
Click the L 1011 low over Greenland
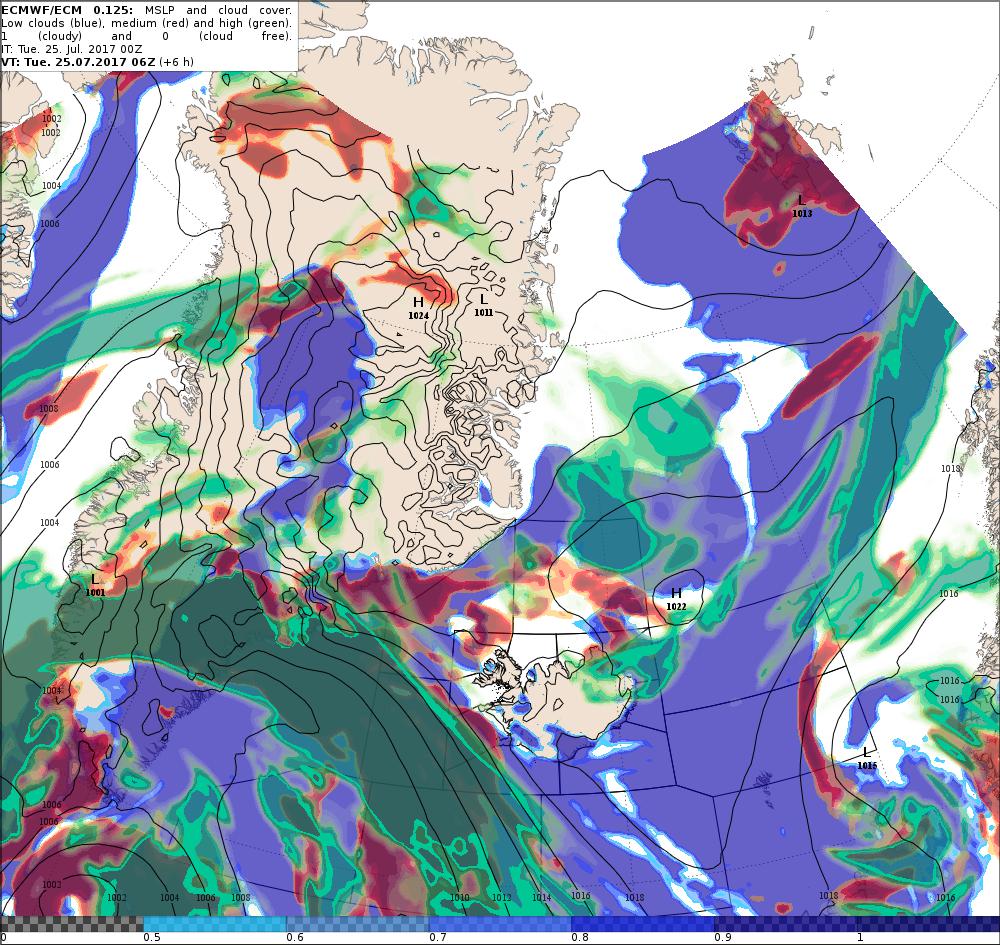click(483, 304)
